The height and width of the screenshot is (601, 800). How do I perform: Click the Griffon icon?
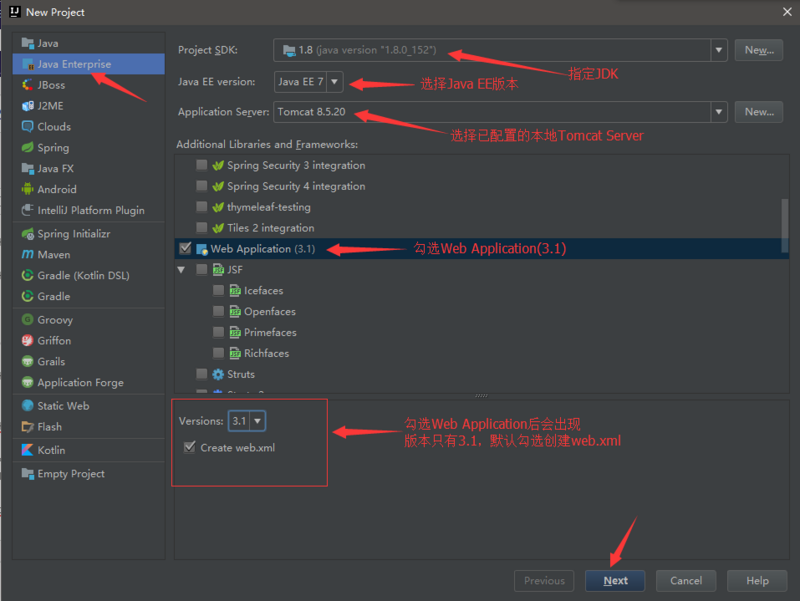click(x=28, y=340)
